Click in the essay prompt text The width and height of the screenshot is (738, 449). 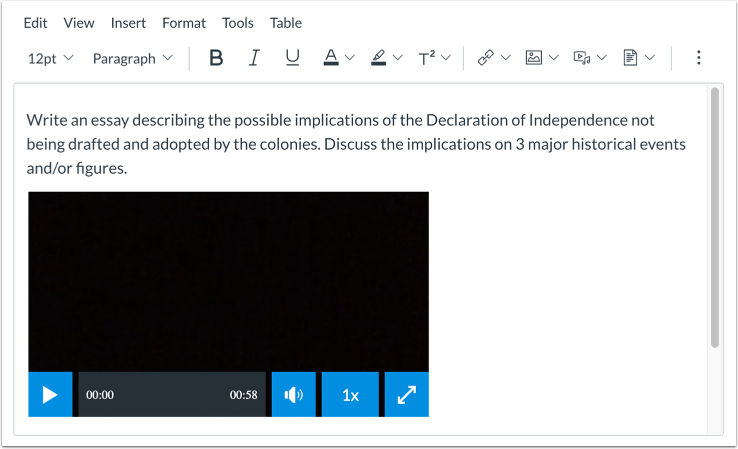[356, 144]
